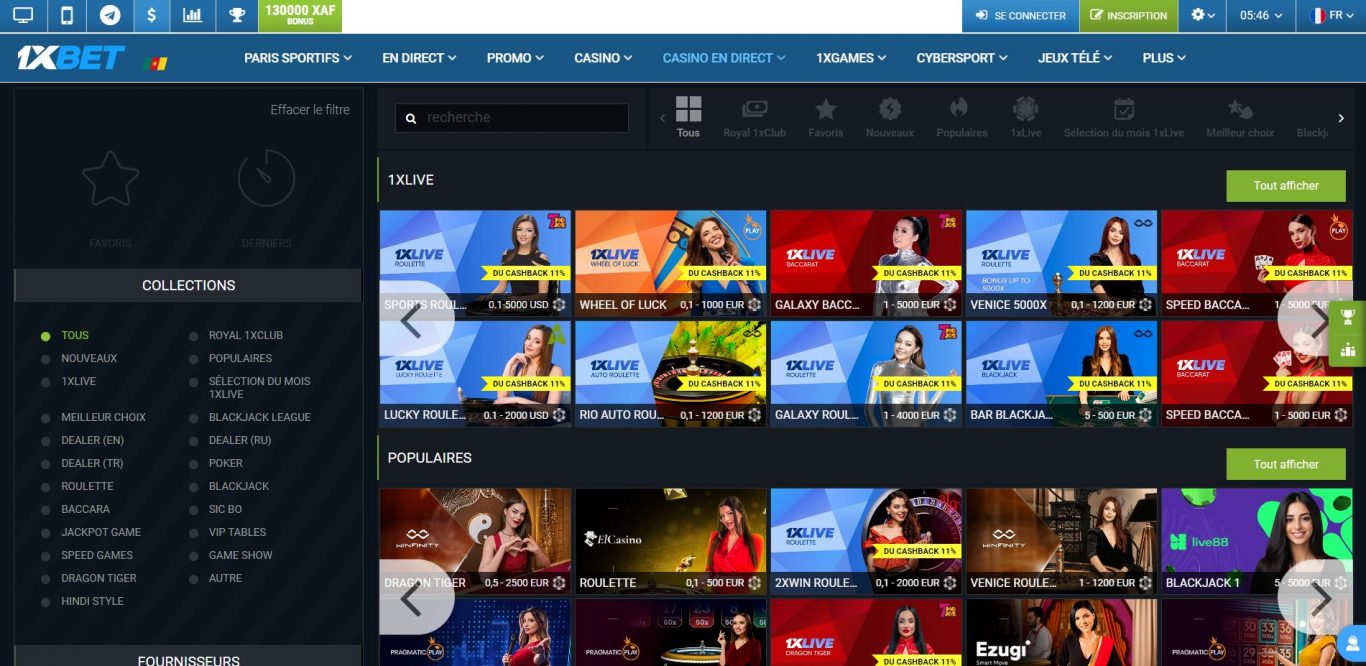Open statistics via the bar chart icon
Screen dimensions: 1366x666
192,16
